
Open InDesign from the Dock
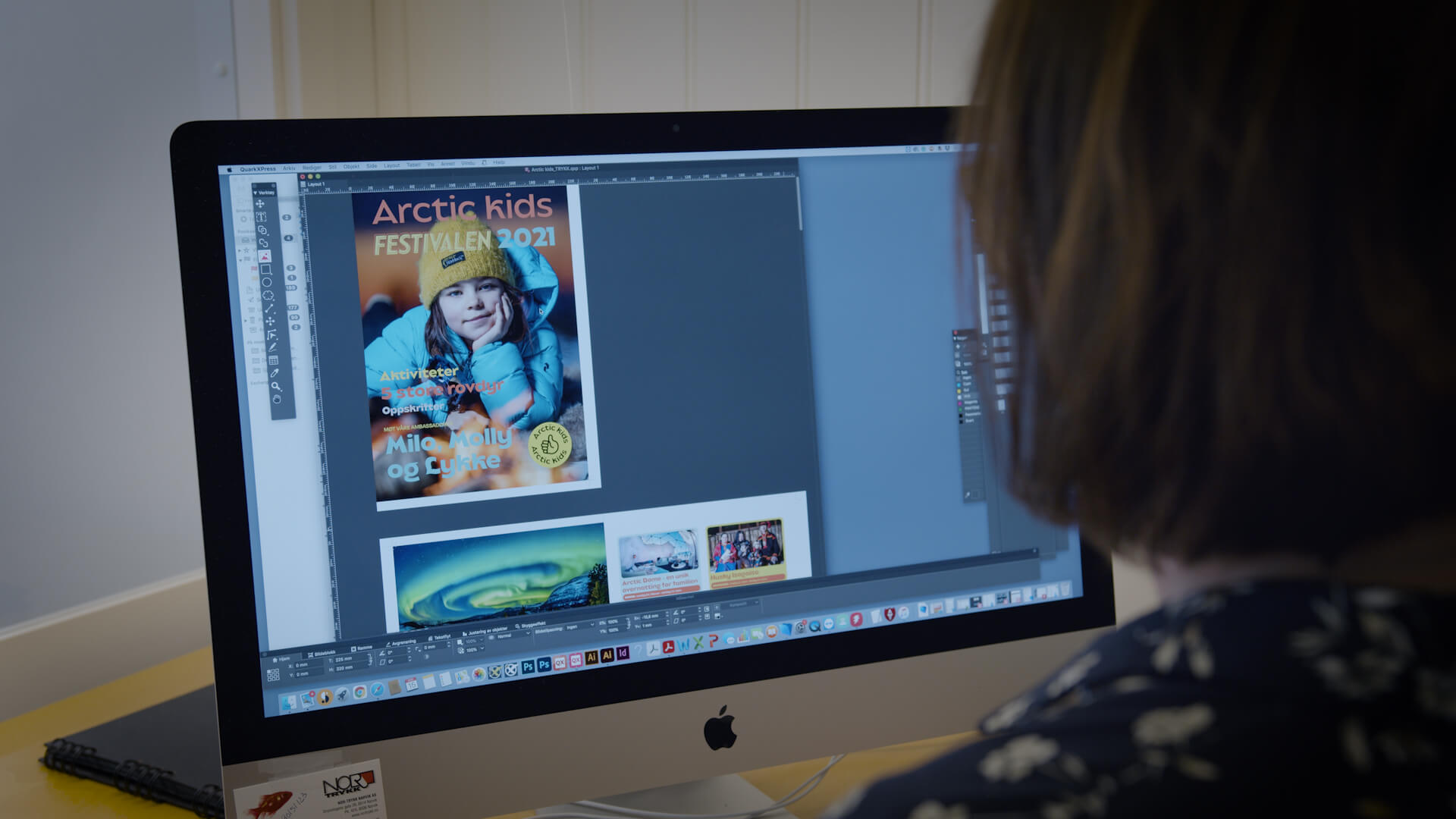click(x=623, y=652)
